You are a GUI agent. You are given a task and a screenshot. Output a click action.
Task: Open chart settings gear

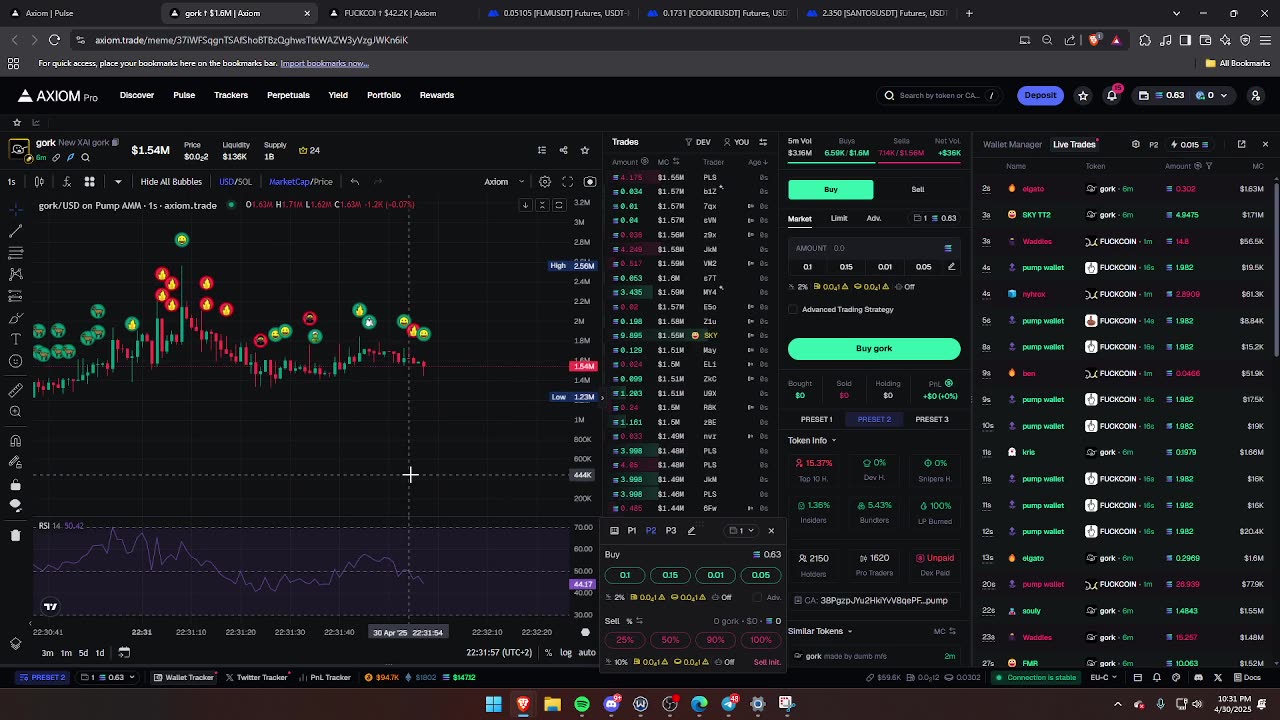[x=545, y=182]
